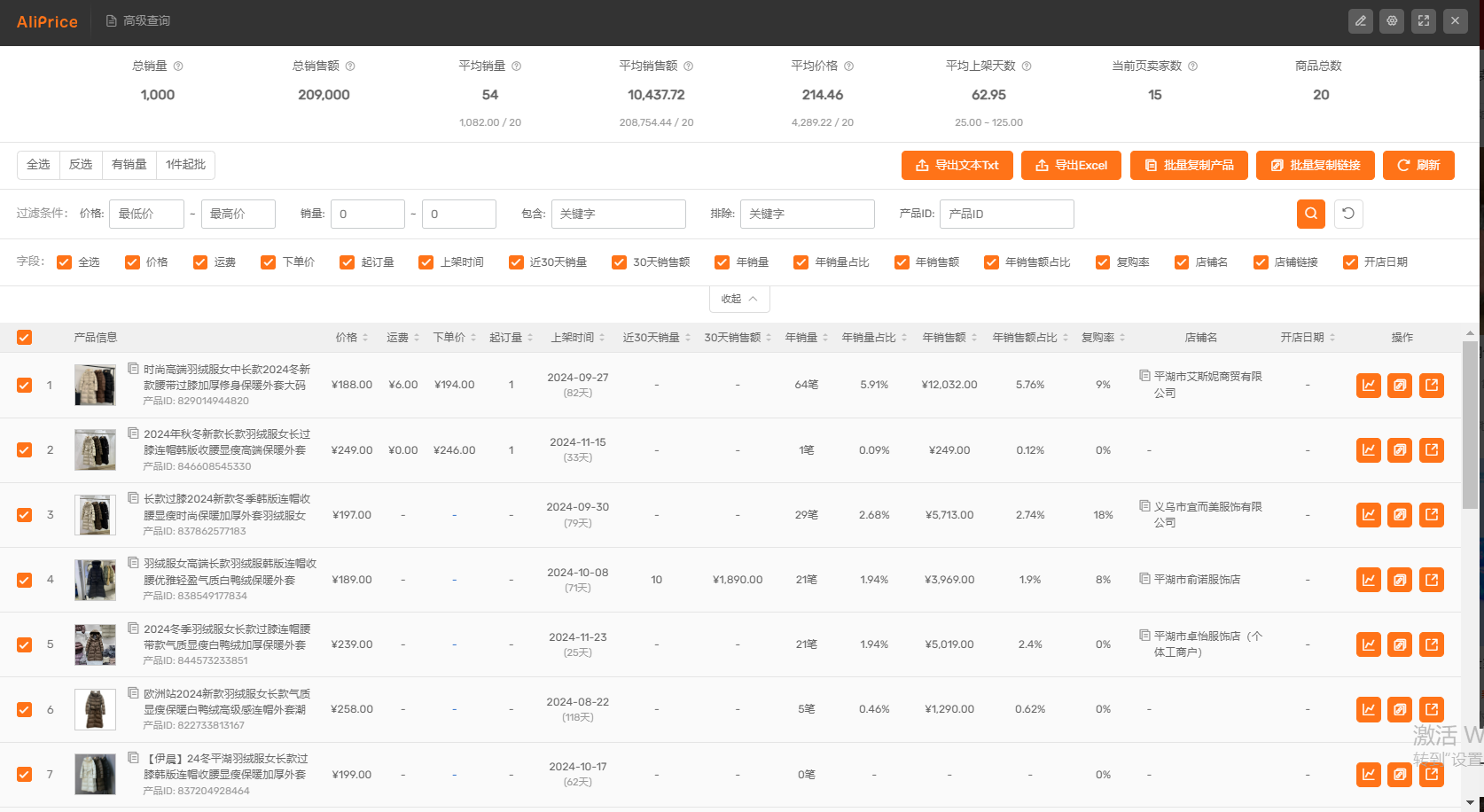1484x812 pixels.
Task: Copy title icon for product 846608545330
Action: (134, 433)
